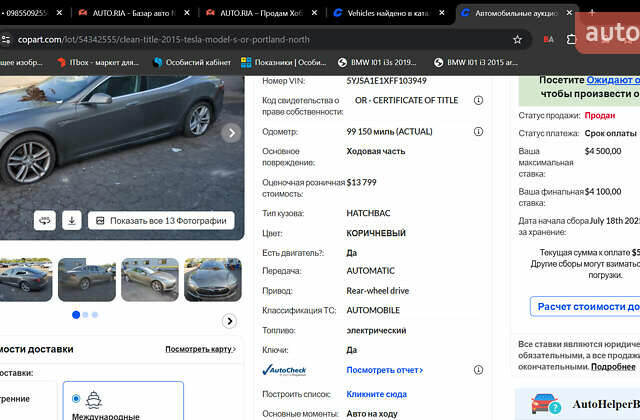This screenshot has height=420, width=640.
Task: Open Особистий кабінет bookmark
Action: click(x=192, y=62)
